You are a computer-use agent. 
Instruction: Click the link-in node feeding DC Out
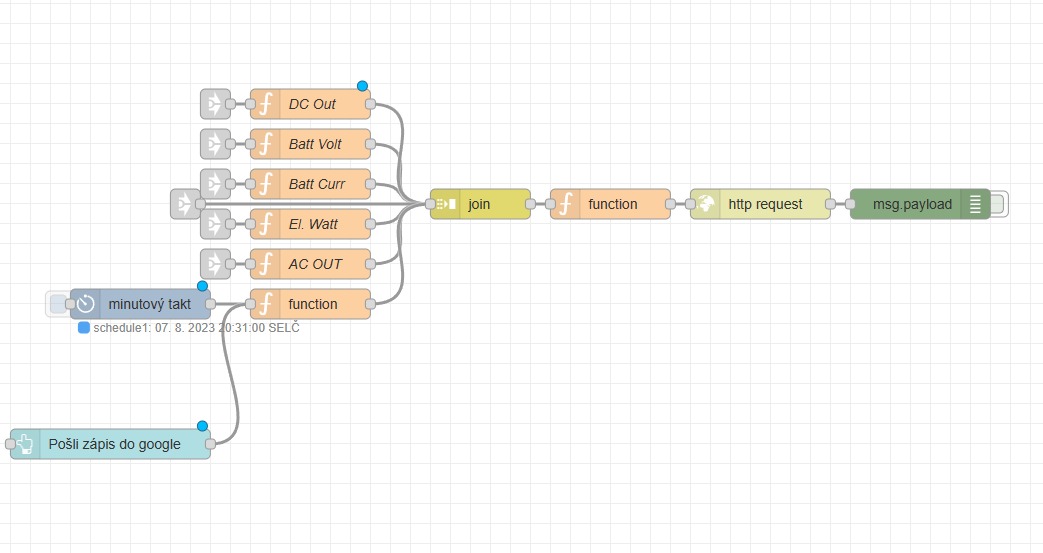tap(216, 104)
